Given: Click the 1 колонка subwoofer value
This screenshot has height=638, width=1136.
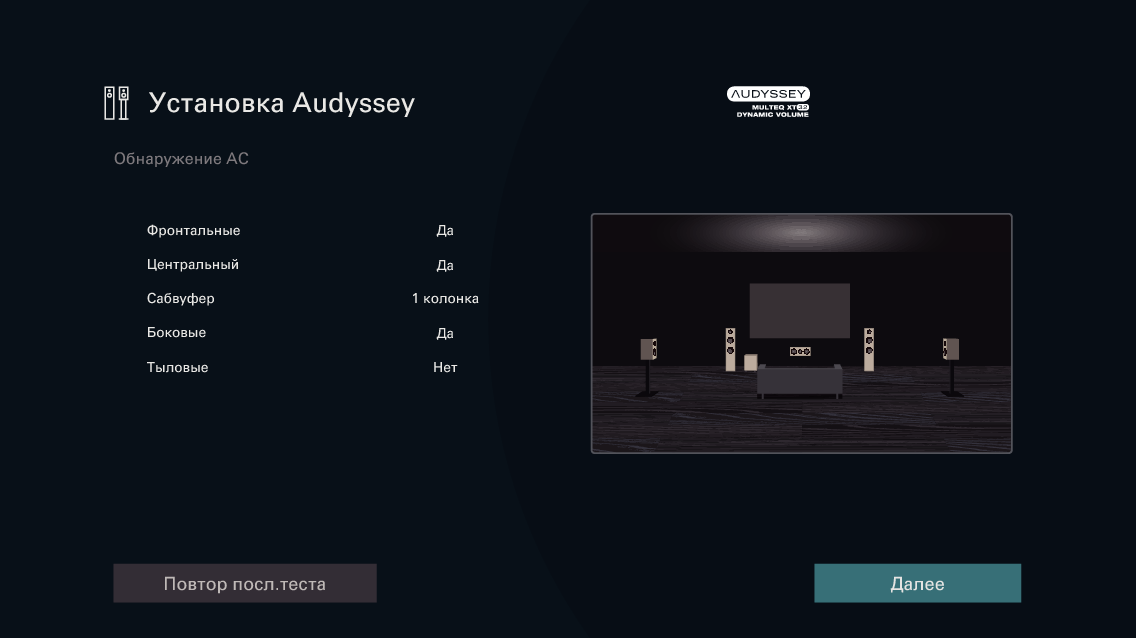Looking at the screenshot, I should pyautogui.click(x=445, y=298).
